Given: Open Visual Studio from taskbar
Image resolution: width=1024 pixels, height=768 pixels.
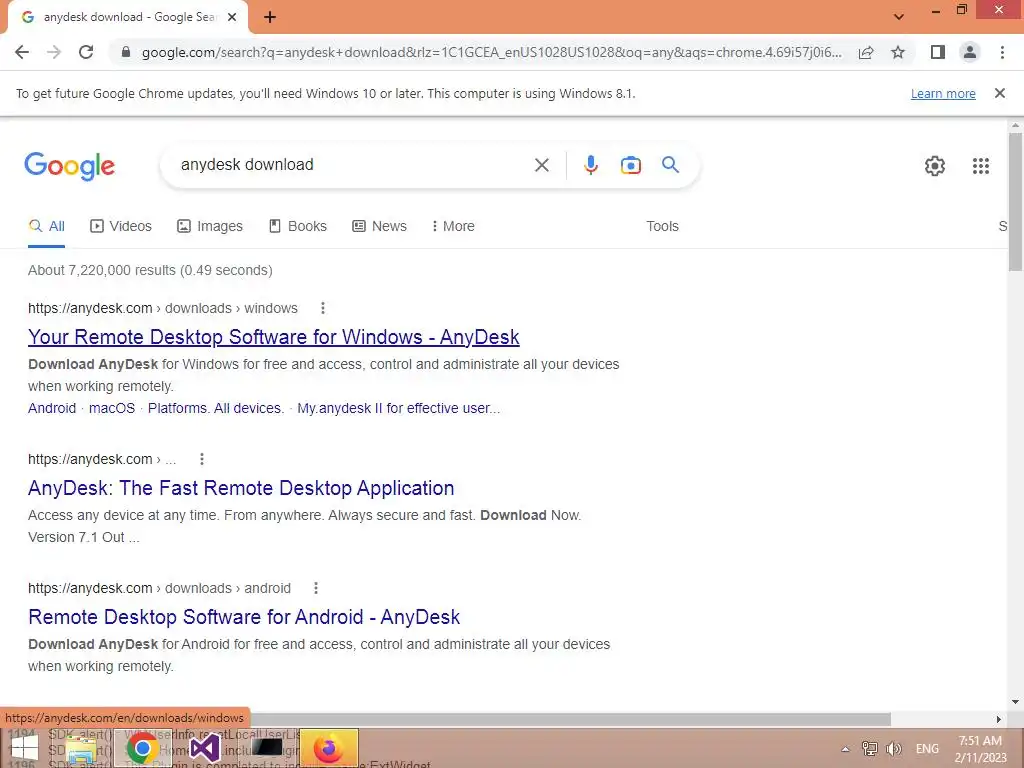Looking at the screenshot, I should click(204, 748).
